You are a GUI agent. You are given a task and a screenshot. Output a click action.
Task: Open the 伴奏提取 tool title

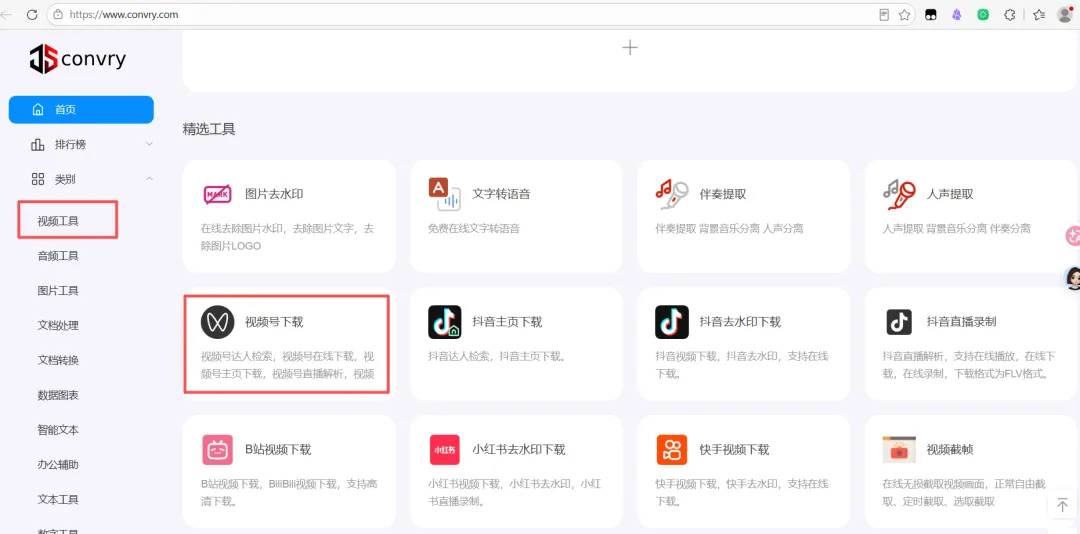(723, 194)
